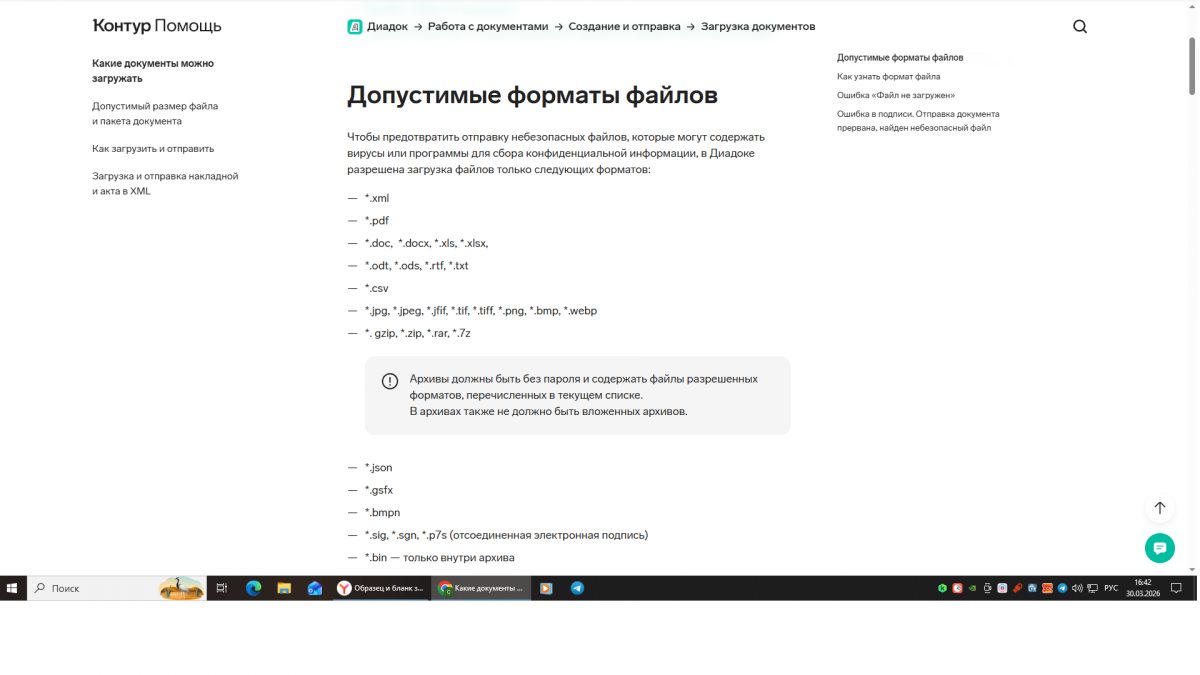Go to «Создание и отправка» breadcrumb
1200x675 pixels.
click(624, 27)
